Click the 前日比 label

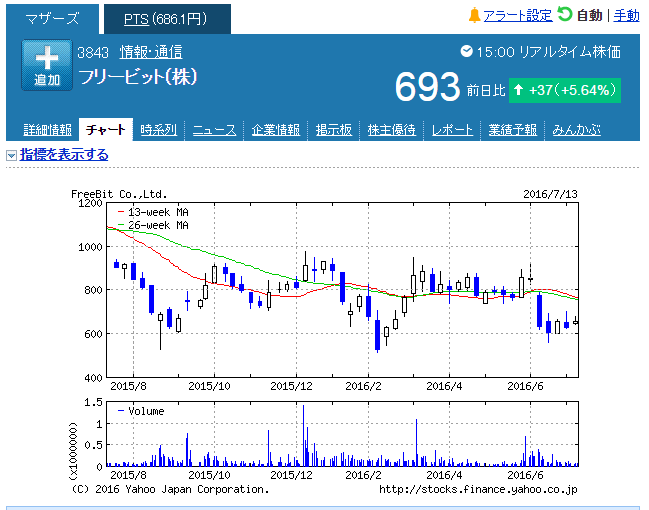486,91
